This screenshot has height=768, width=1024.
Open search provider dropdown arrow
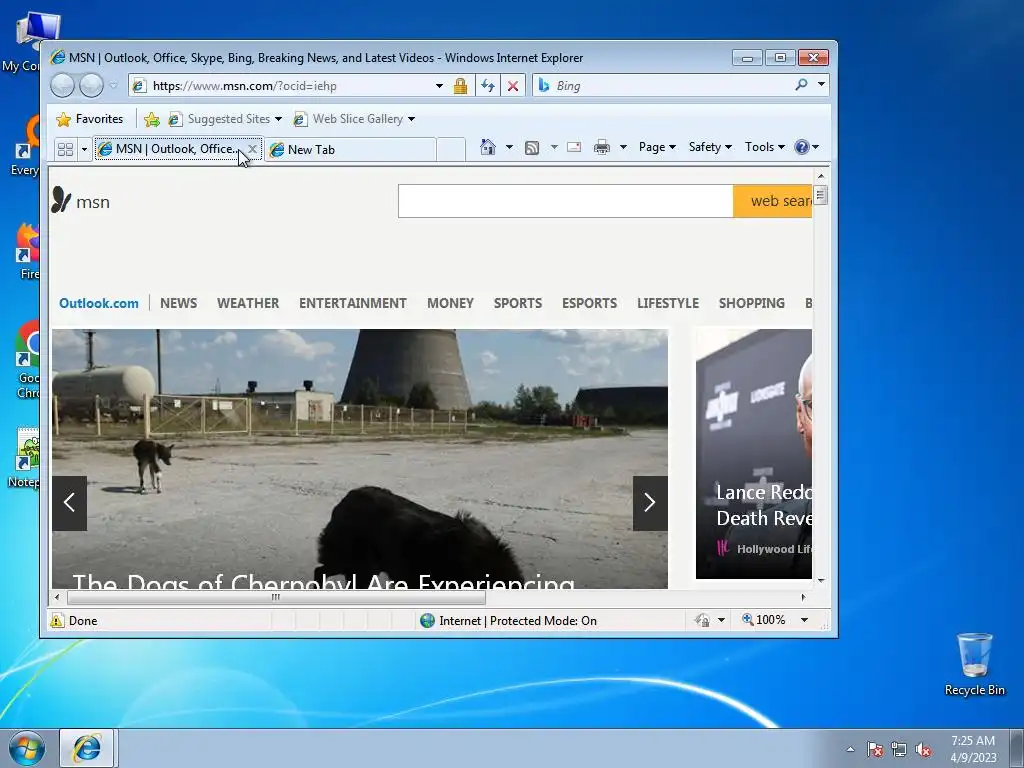pos(821,84)
